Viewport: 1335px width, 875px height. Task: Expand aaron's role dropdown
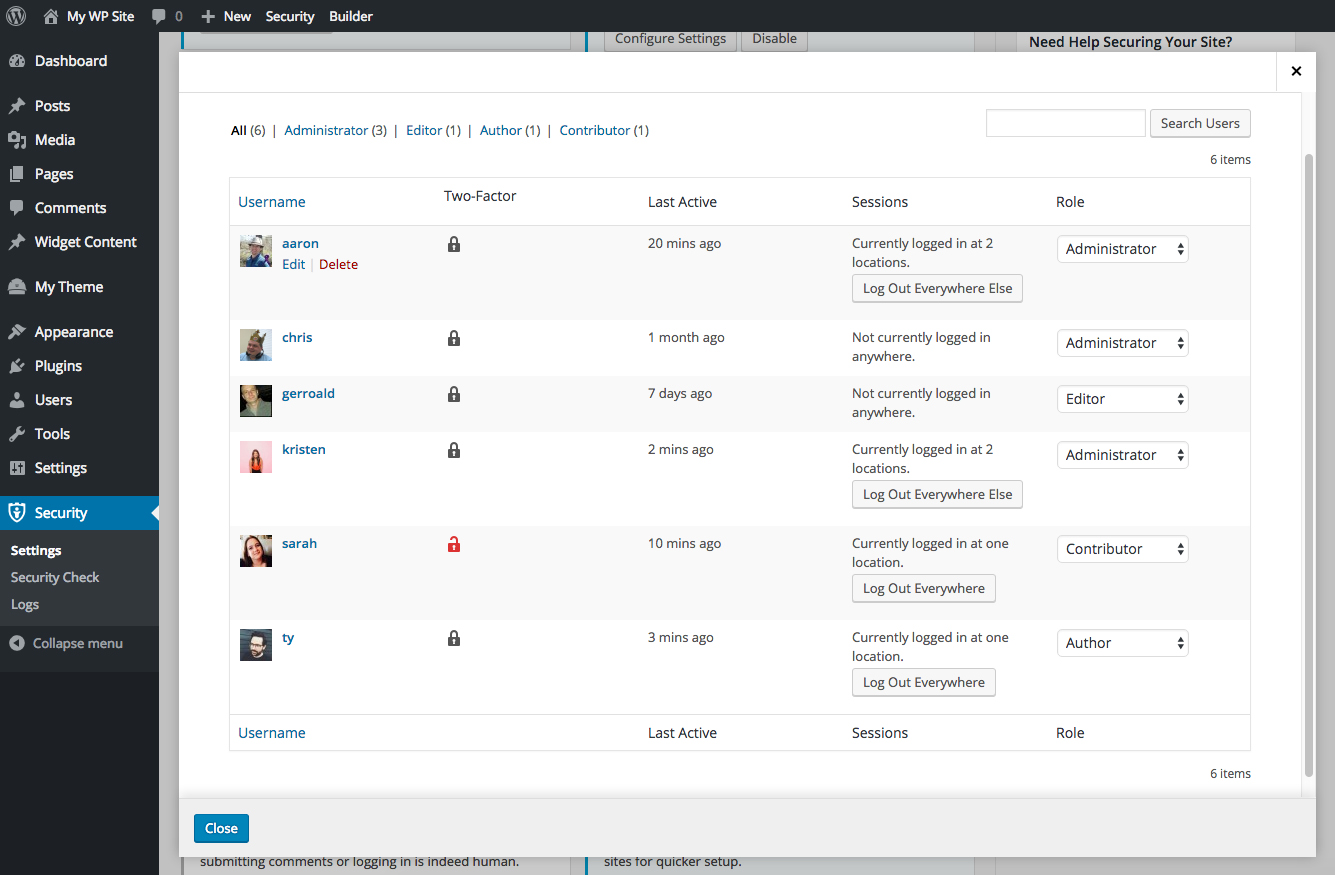coord(1122,249)
